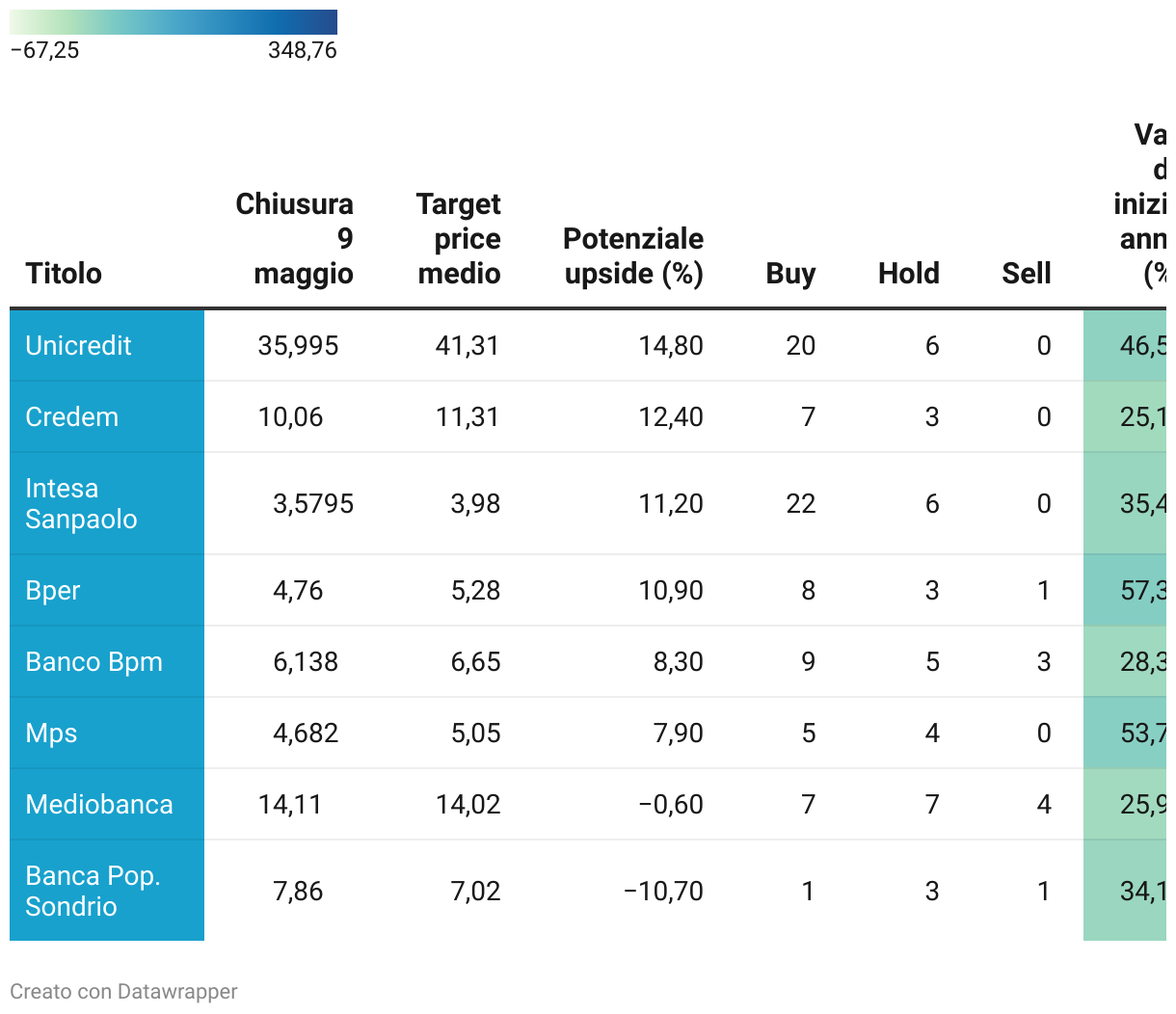Select Mediobanca's target price 14,02
The width and height of the screenshot is (1176, 1014).
[468, 805]
